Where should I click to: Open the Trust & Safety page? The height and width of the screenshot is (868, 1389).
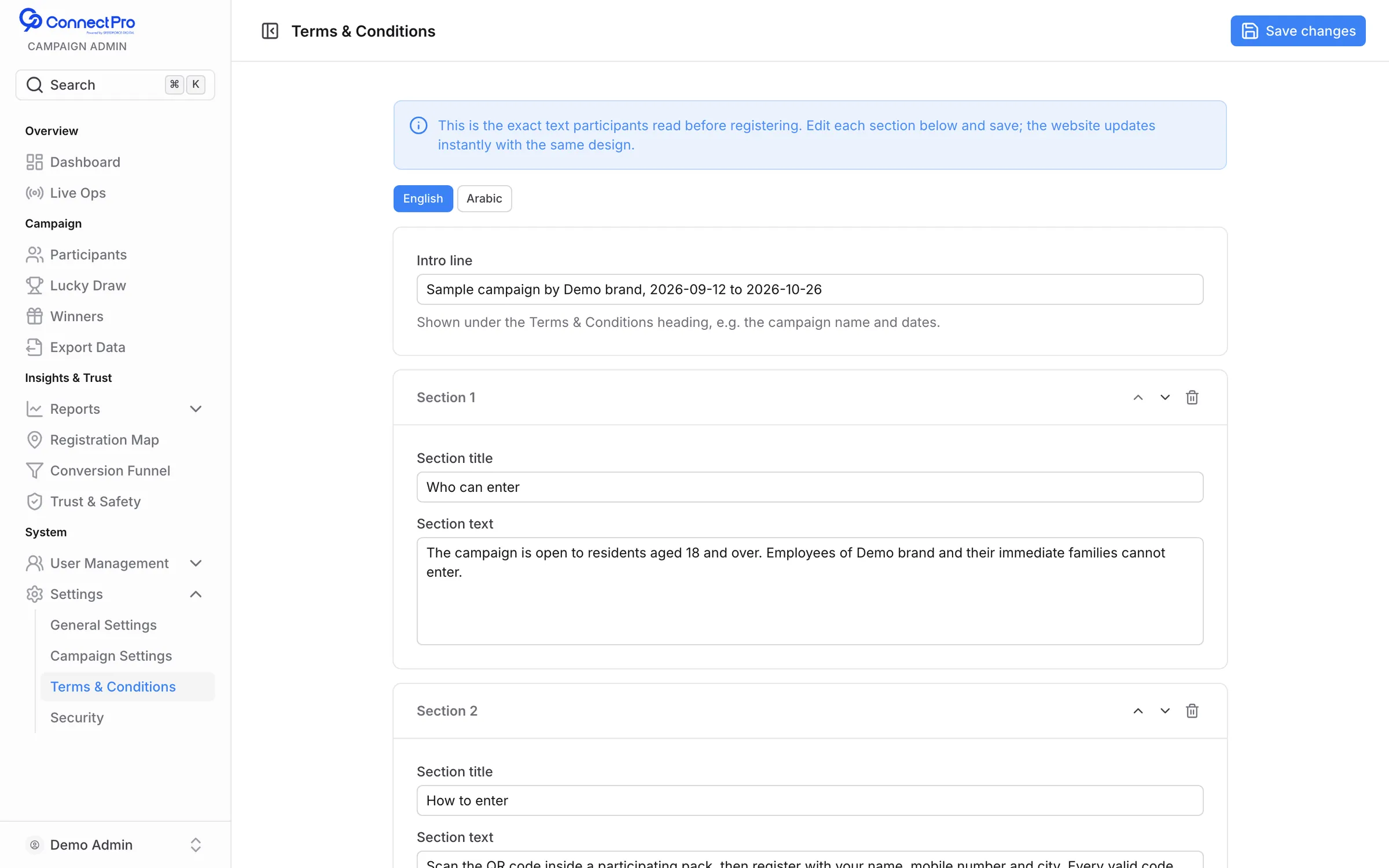[x=115, y=502]
